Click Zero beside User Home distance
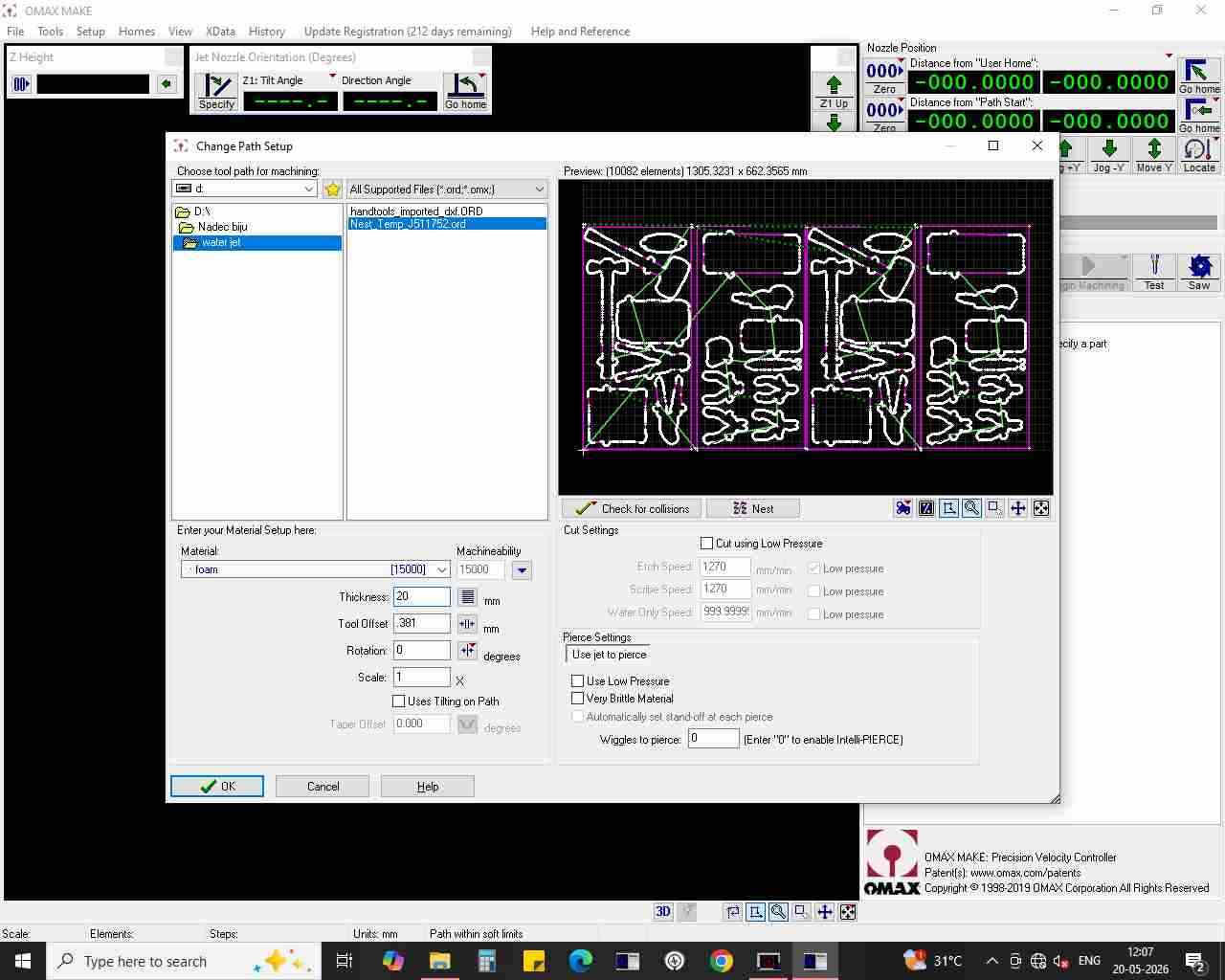This screenshot has width=1225, height=980. 884,77
